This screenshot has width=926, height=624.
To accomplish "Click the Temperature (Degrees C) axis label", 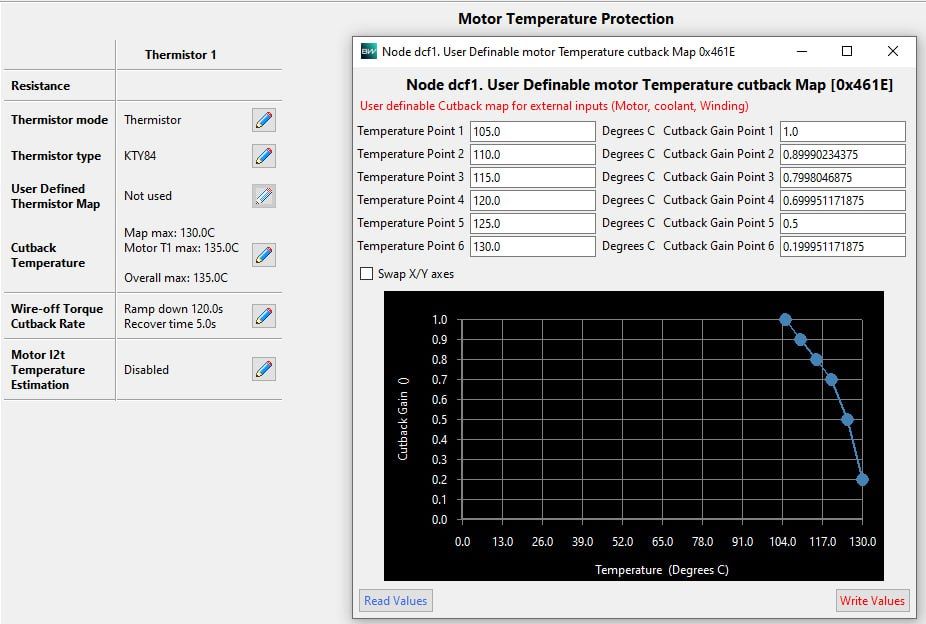I will (x=661, y=570).
